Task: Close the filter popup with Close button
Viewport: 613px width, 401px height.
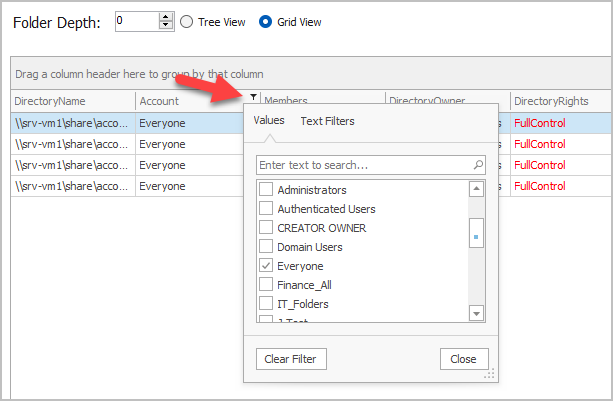Action: [463, 359]
